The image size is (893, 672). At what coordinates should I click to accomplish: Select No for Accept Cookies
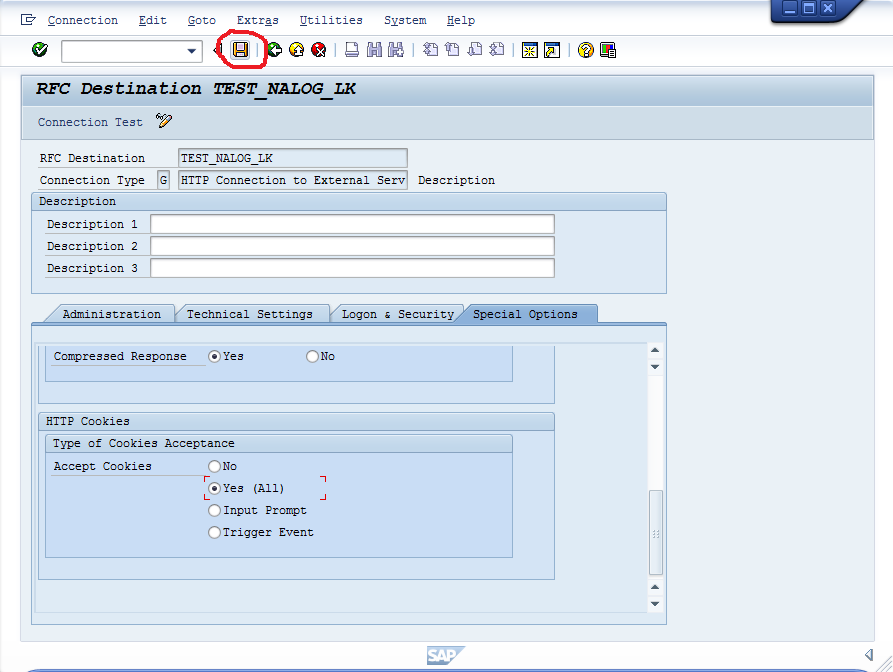point(214,467)
